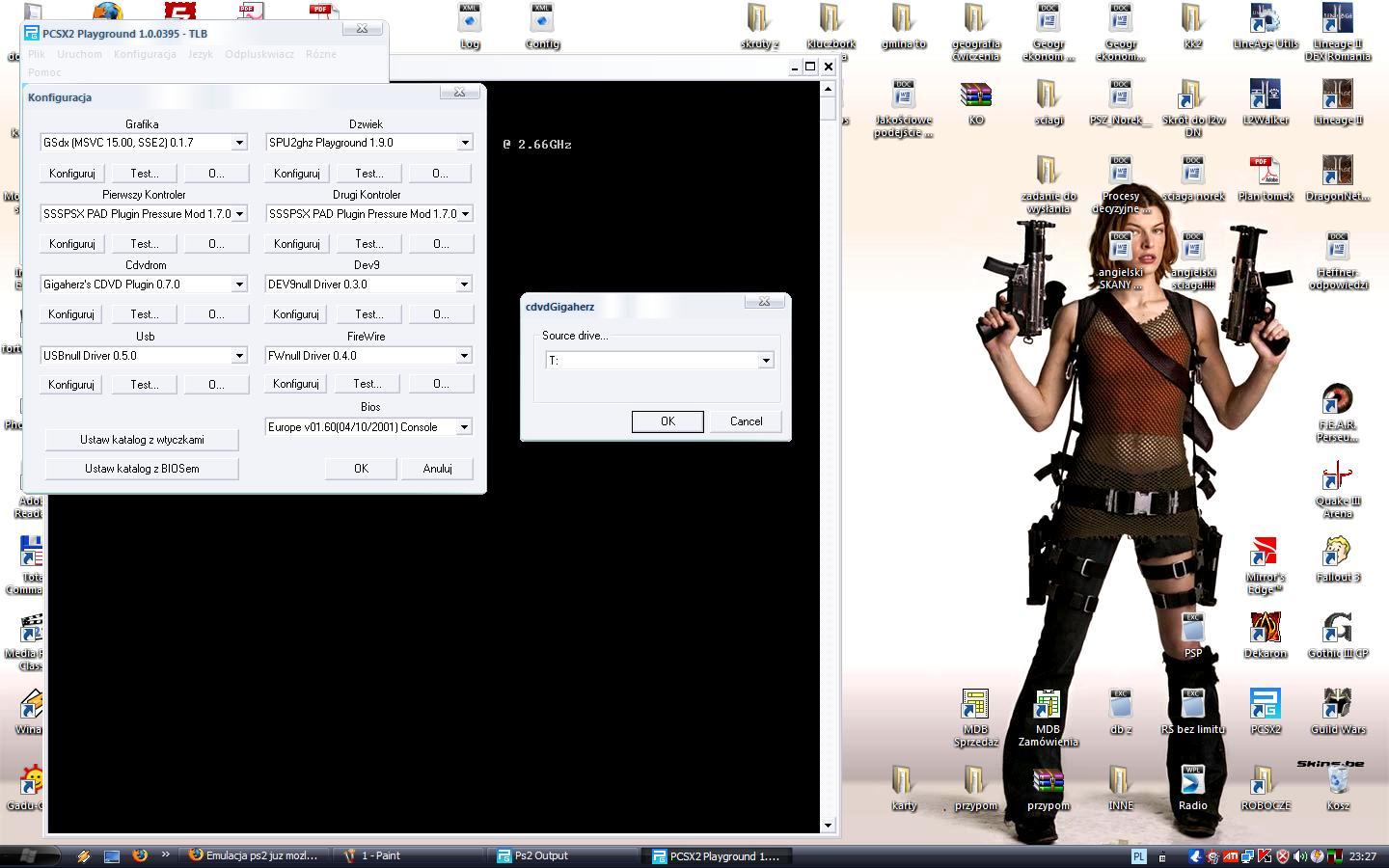Click the Ps2 Output scrollbar up arrow
The image size is (1389, 868).
pos(828,89)
